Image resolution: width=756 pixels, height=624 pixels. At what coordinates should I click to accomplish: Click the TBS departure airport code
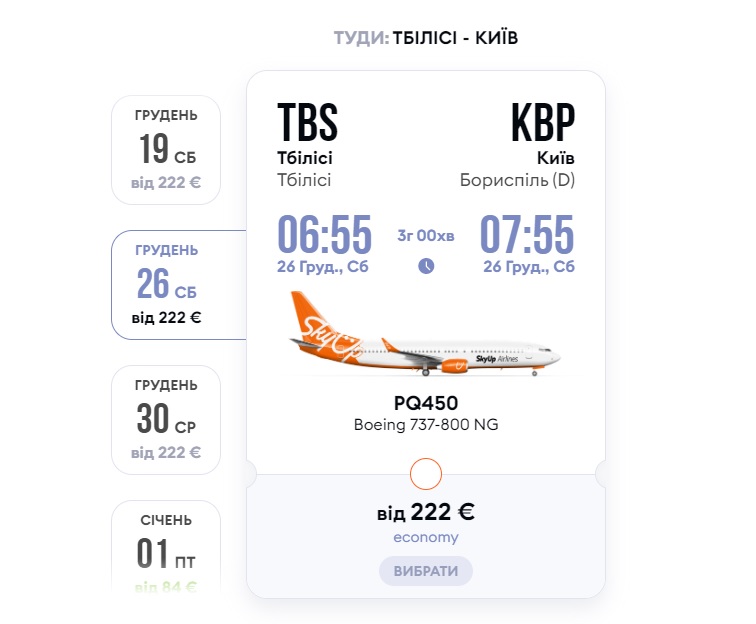[x=308, y=124]
